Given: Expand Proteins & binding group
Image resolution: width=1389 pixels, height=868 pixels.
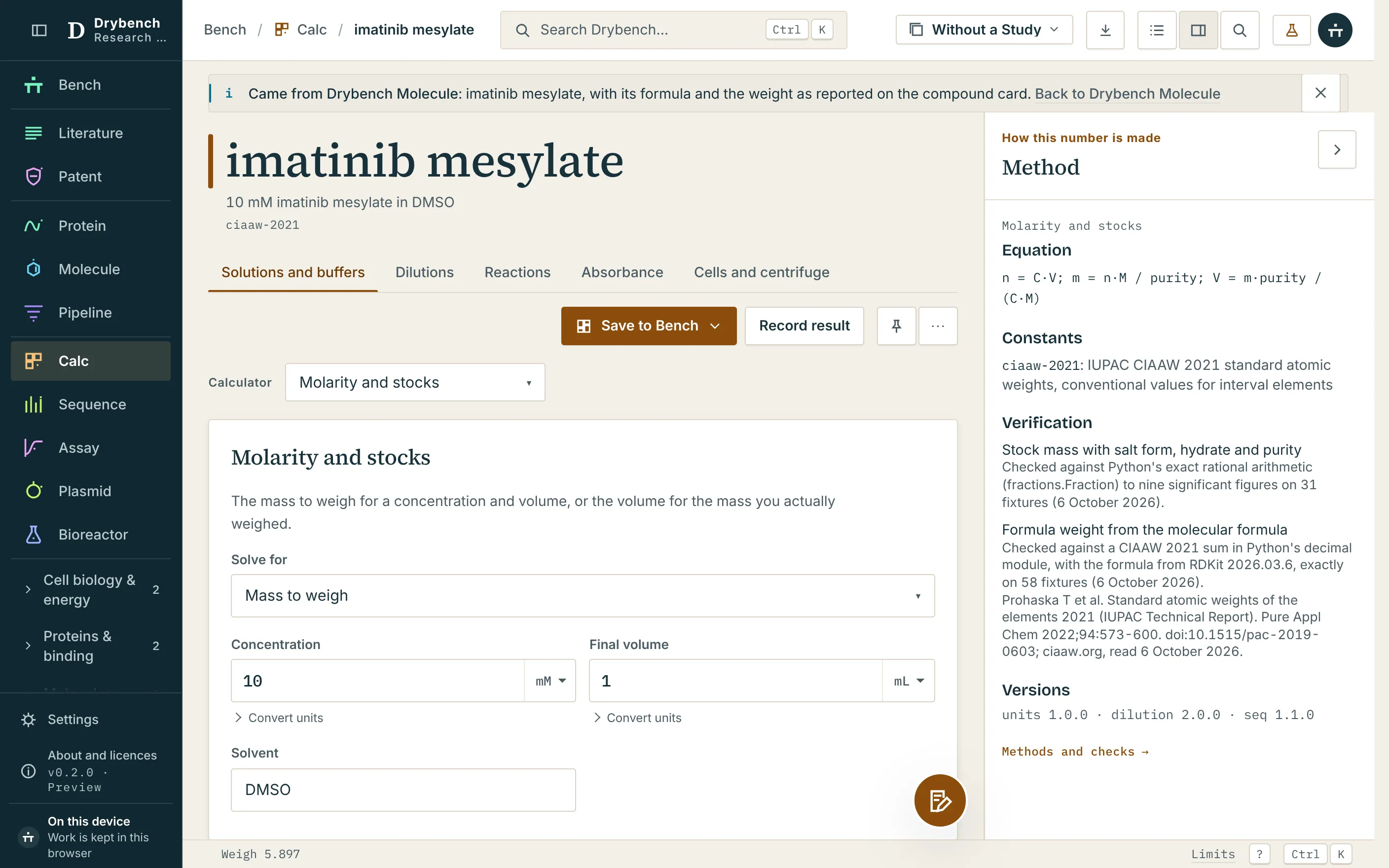Looking at the screenshot, I should 91,646.
